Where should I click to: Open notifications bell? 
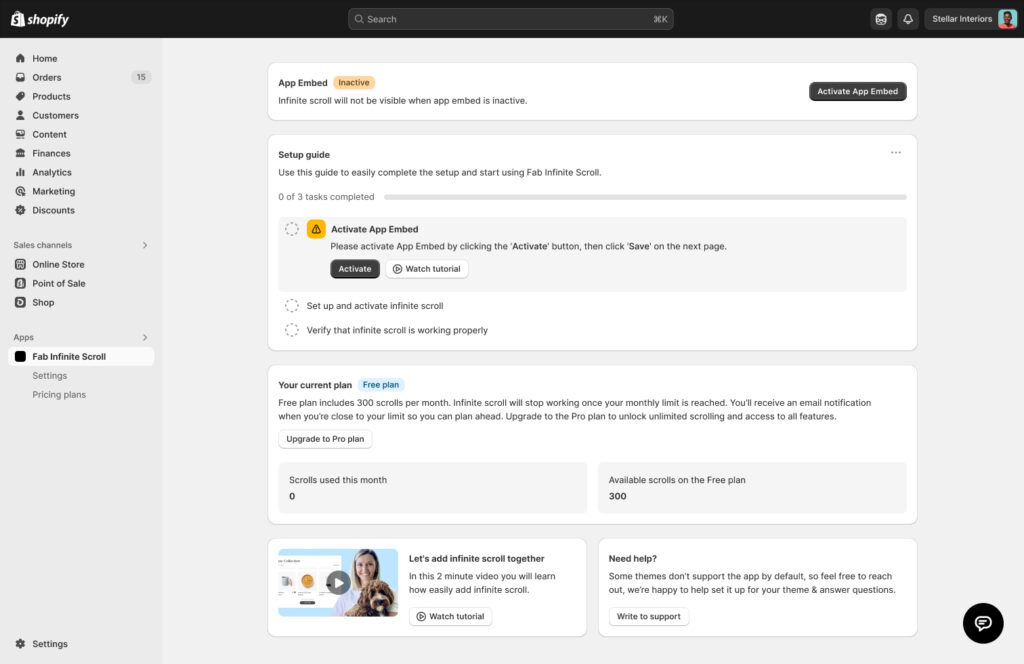908,19
